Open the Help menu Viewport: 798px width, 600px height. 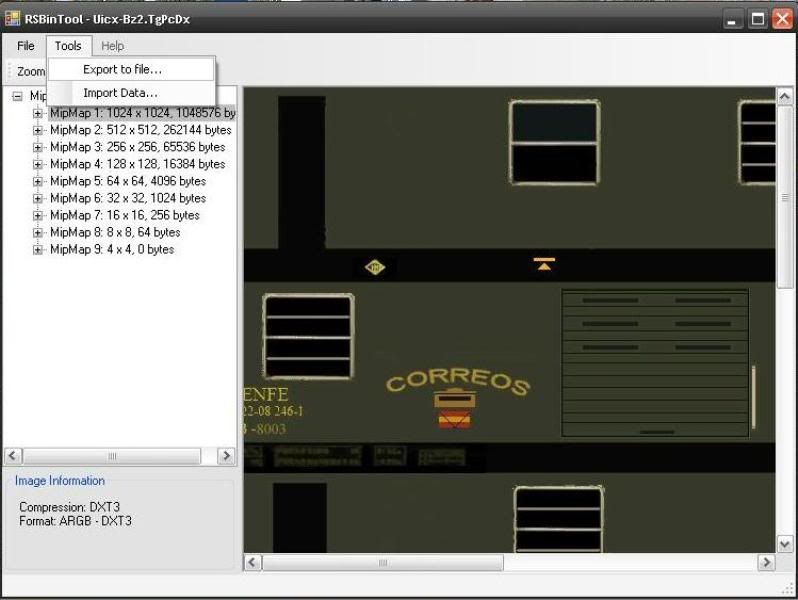click(x=112, y=46)
